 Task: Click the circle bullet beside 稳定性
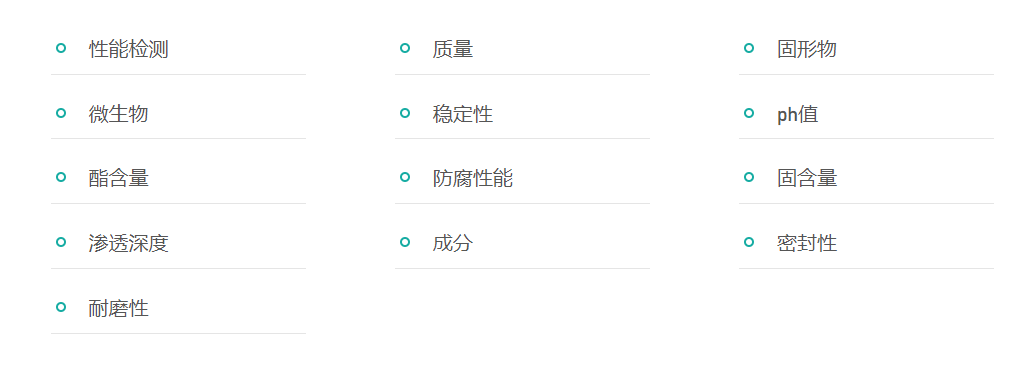405,113
